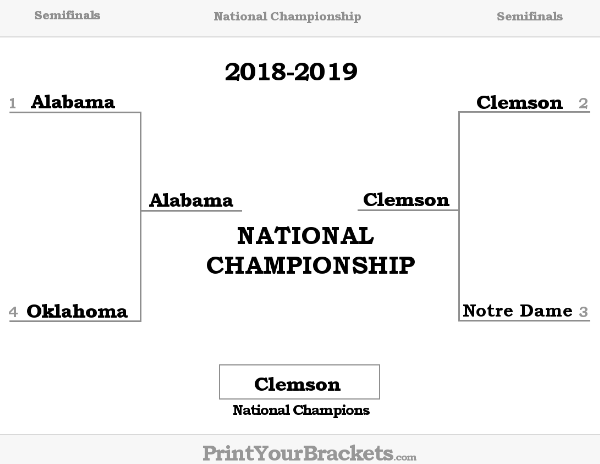Click the National Championship header label
The height and width of the screenshot is (464, 600).
coord(287,16)
